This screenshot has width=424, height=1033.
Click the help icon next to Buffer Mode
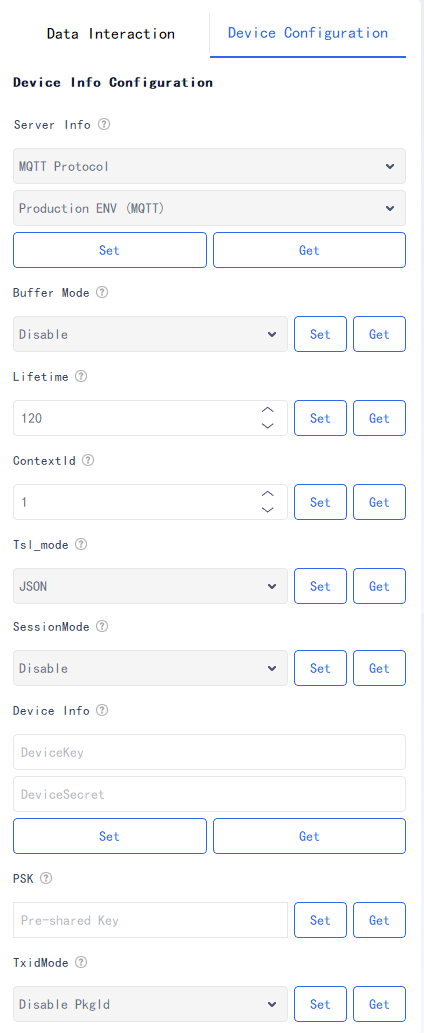tap(102, 293)
